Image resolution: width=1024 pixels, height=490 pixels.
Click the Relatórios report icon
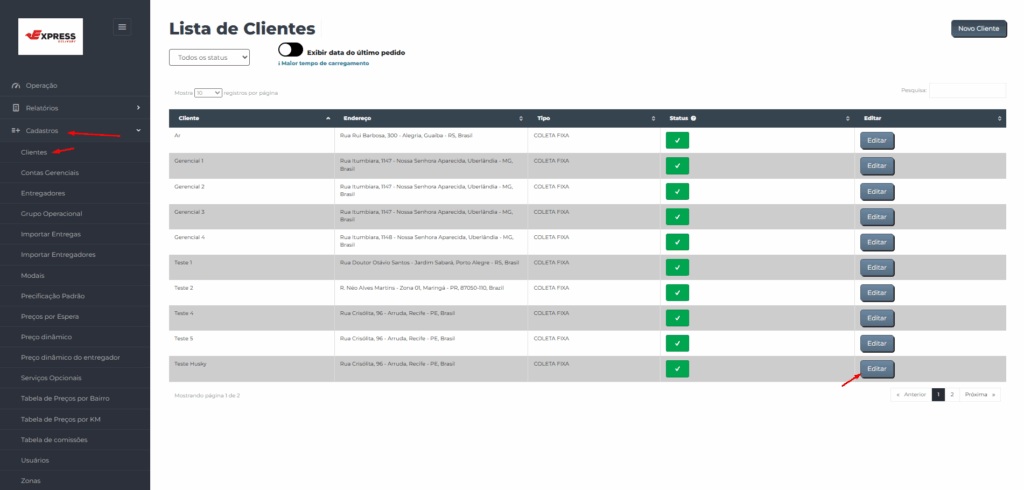[x=16, y=108]
